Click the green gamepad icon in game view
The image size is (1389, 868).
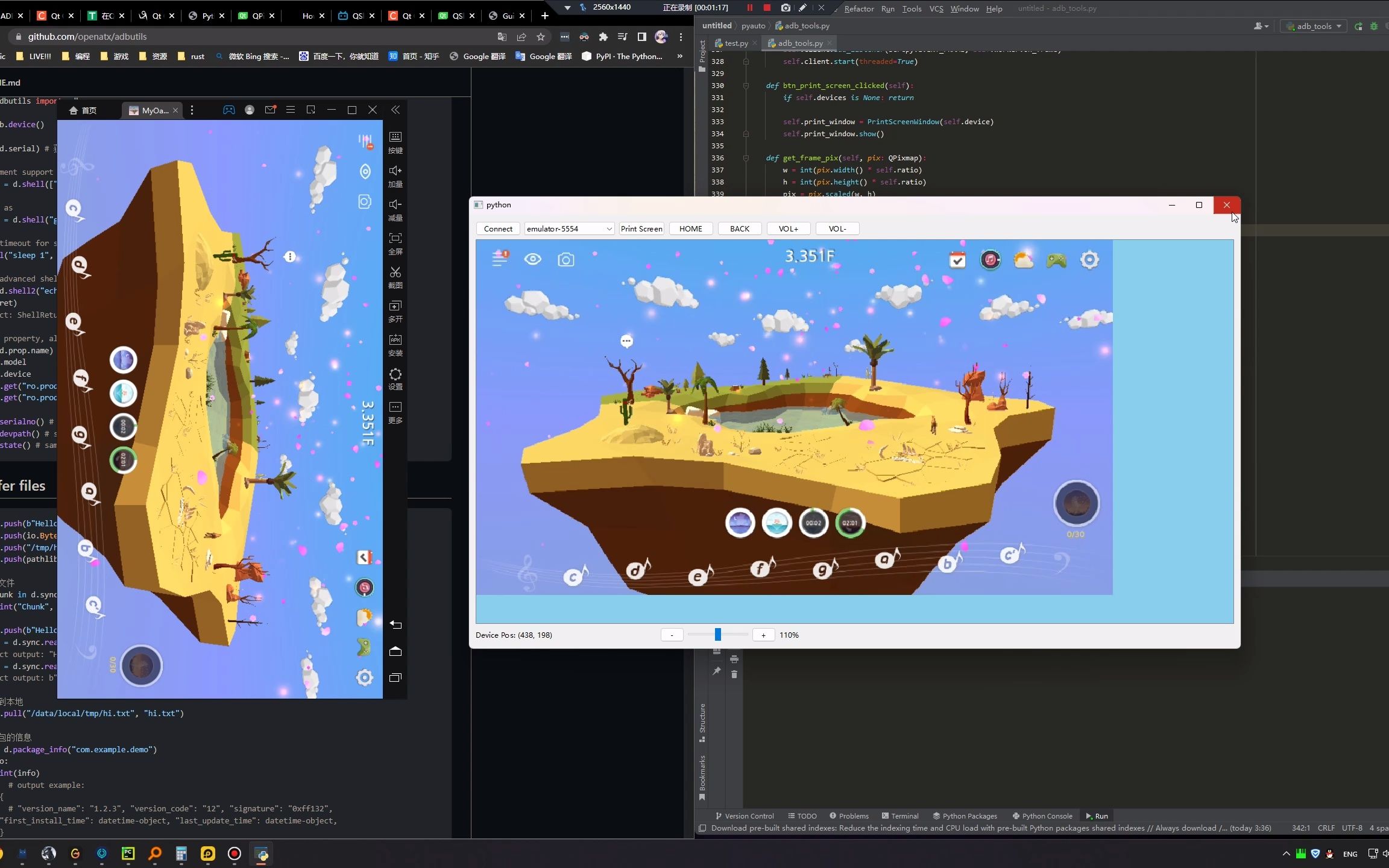pos(1056,260)
